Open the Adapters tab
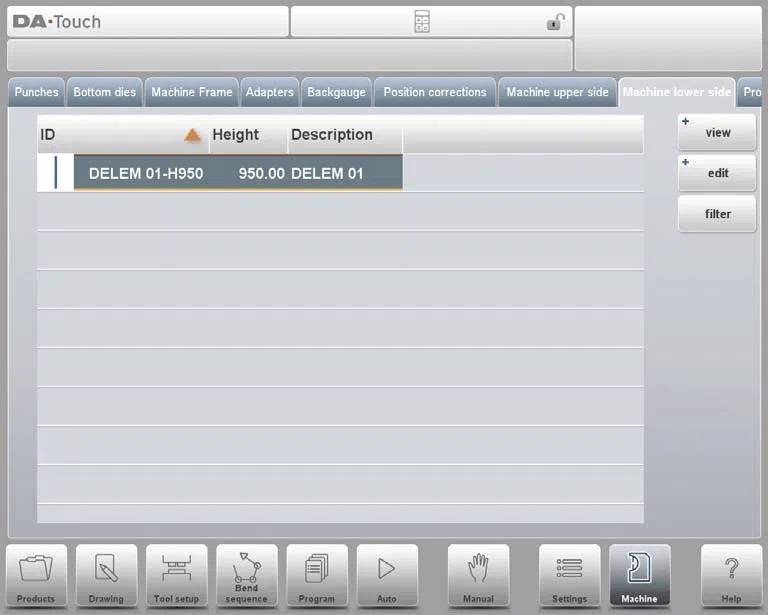The width and height of the screenshot is (768, 615). (269, 92)
